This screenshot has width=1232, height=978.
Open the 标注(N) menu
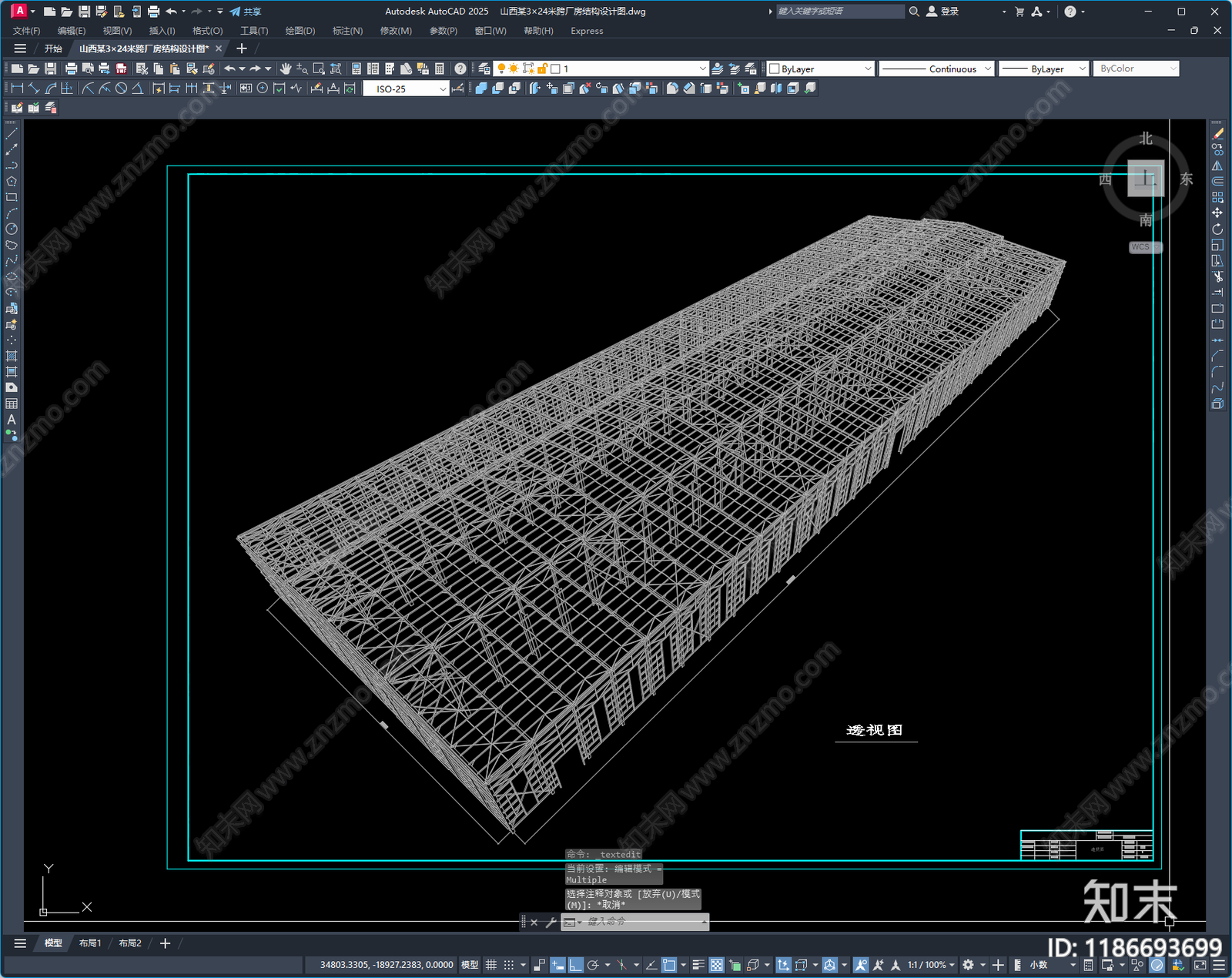tap(347, 31)
